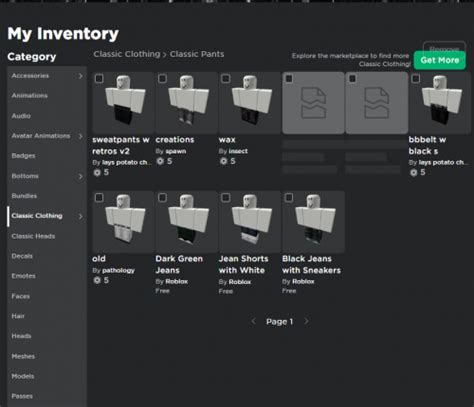Open the old pants thumbnail
This screenshot has height=407, width=474.
pyautogui.click(x=123, y=222)
